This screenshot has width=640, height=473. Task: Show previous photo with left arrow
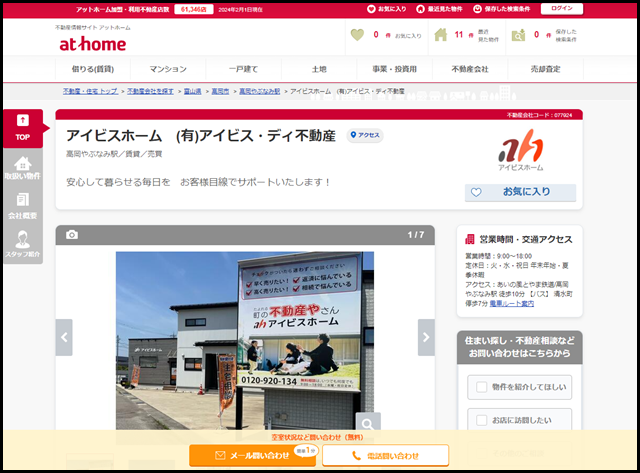64,338
